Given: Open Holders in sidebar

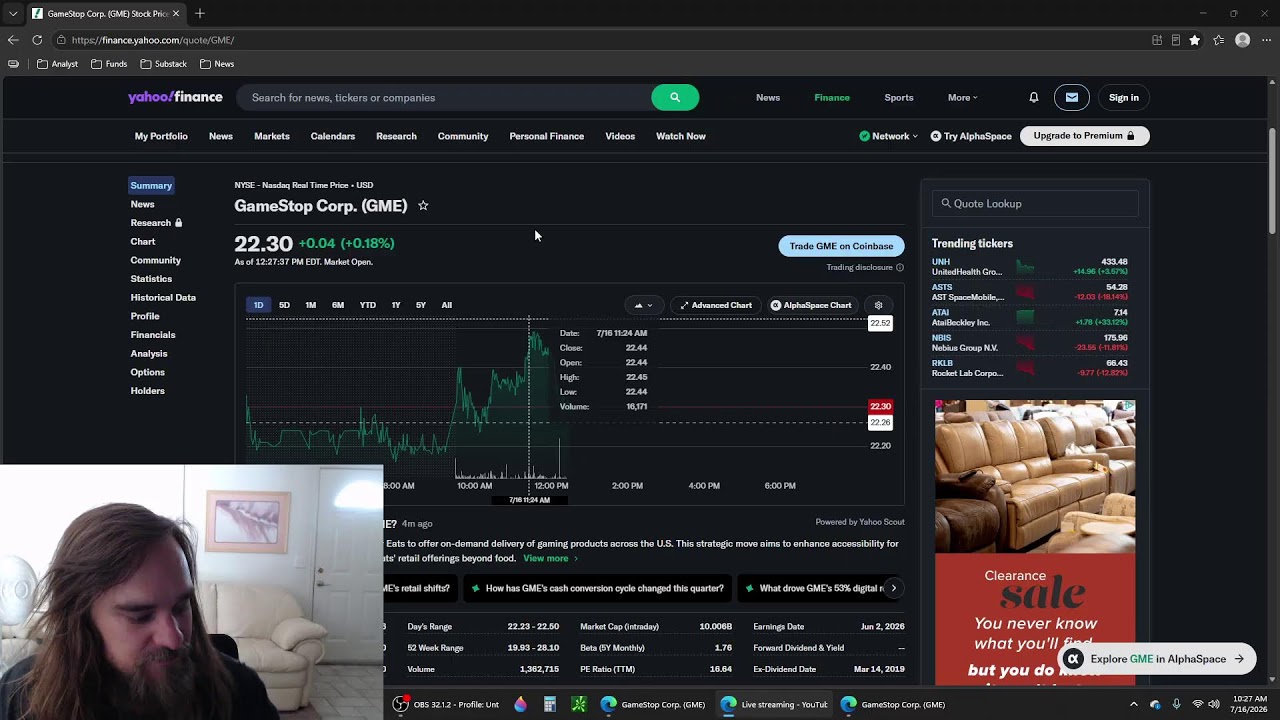Looking at the screenshot, I should click(x=147, y=391).
